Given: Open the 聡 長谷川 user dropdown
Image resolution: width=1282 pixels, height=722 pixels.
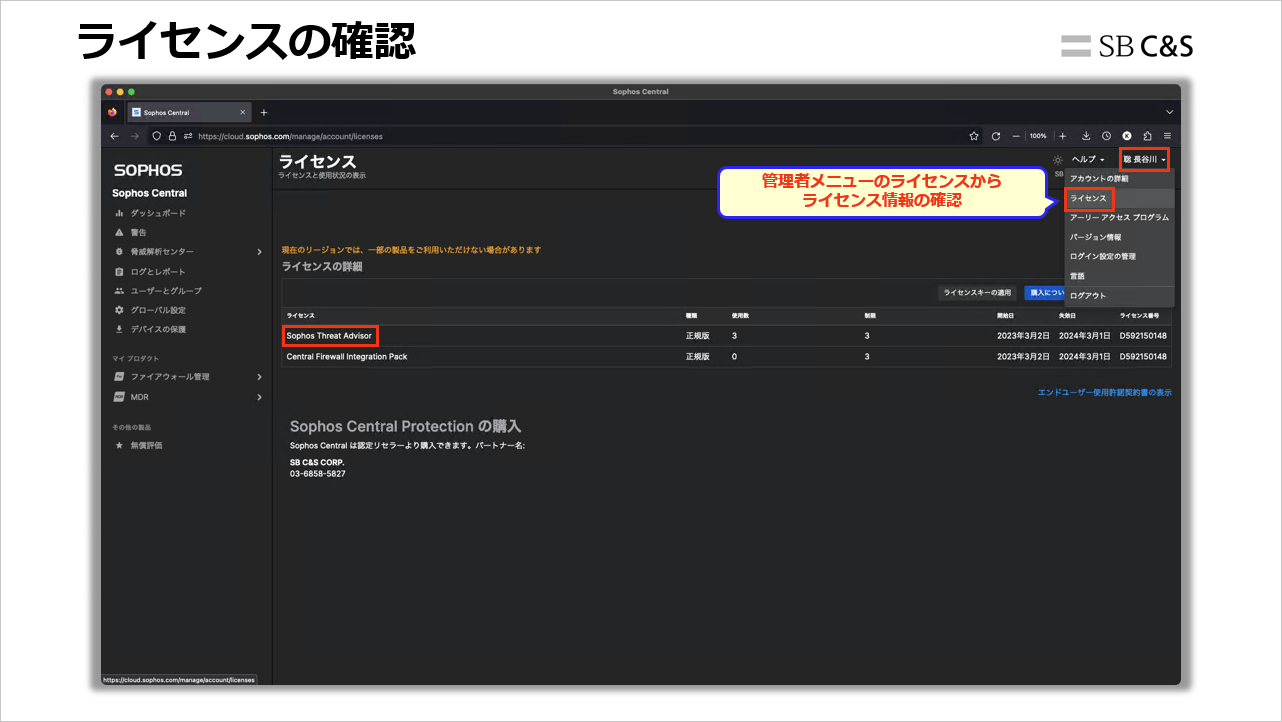Looking at the screenshot, I should coord(1144,159).
